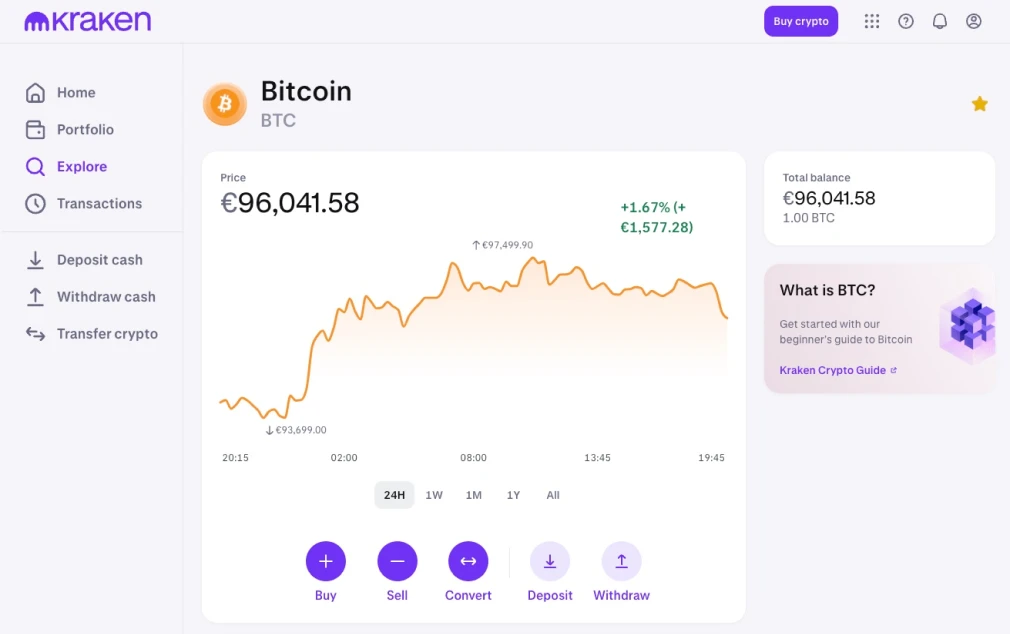This screenshot has width=1010, height=634.
Task: Toggle the Bitcoin favorite star
Action: (980, 104)
